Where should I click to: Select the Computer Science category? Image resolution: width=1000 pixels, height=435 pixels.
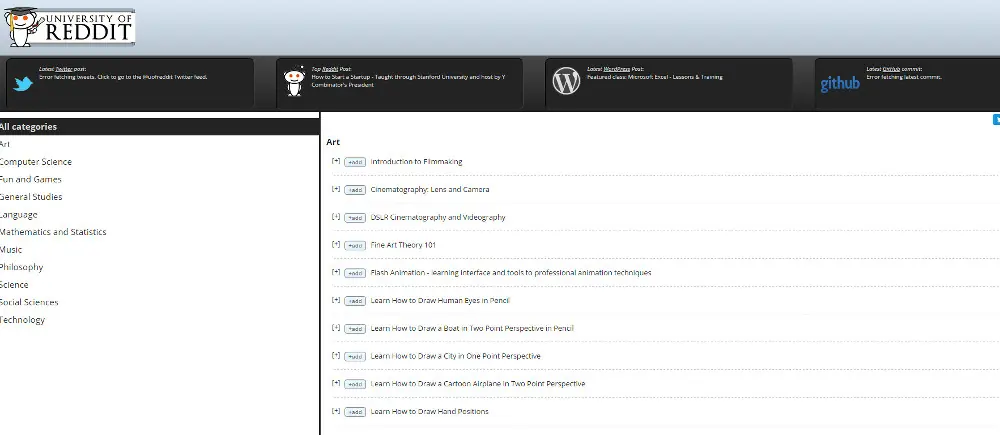pyautogui.click(x=36, y=162)
